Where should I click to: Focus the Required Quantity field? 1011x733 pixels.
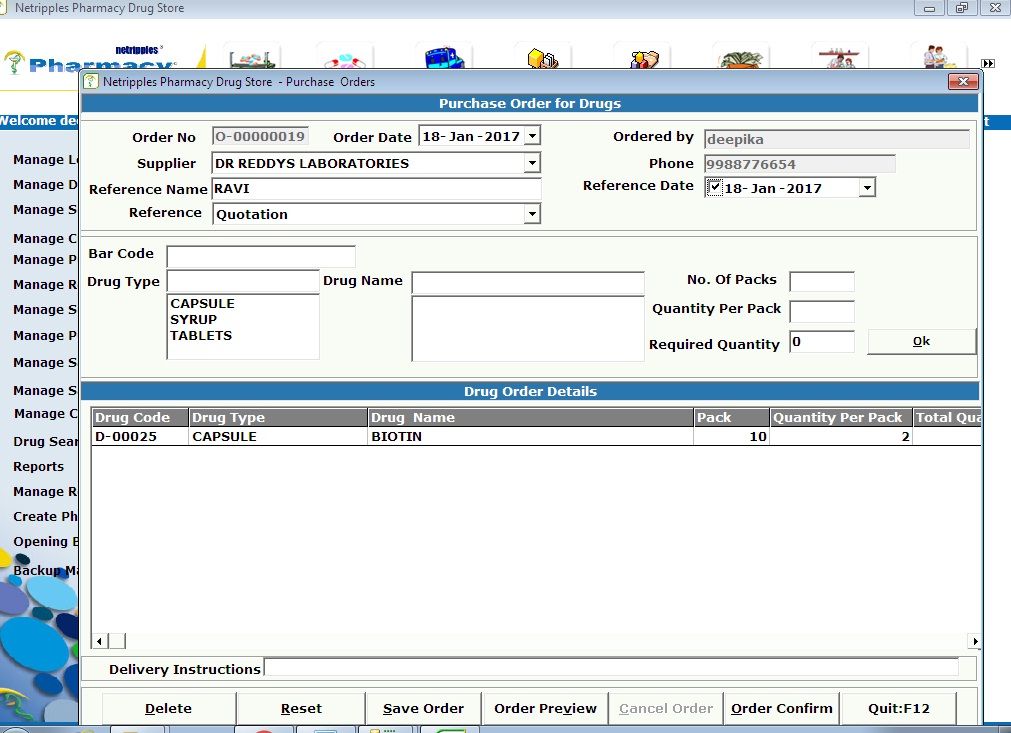(822, 342)
